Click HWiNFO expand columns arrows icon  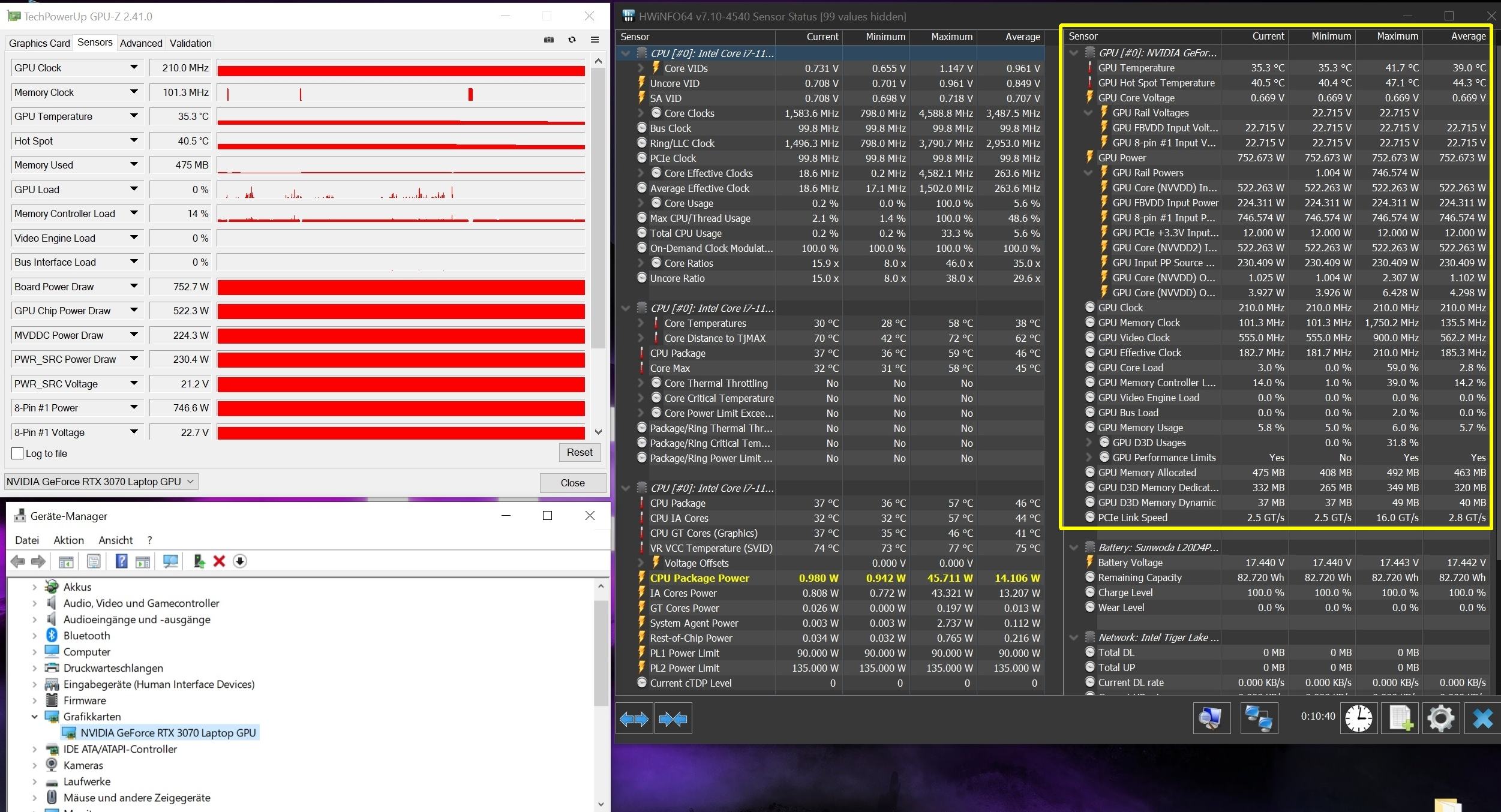634,718
